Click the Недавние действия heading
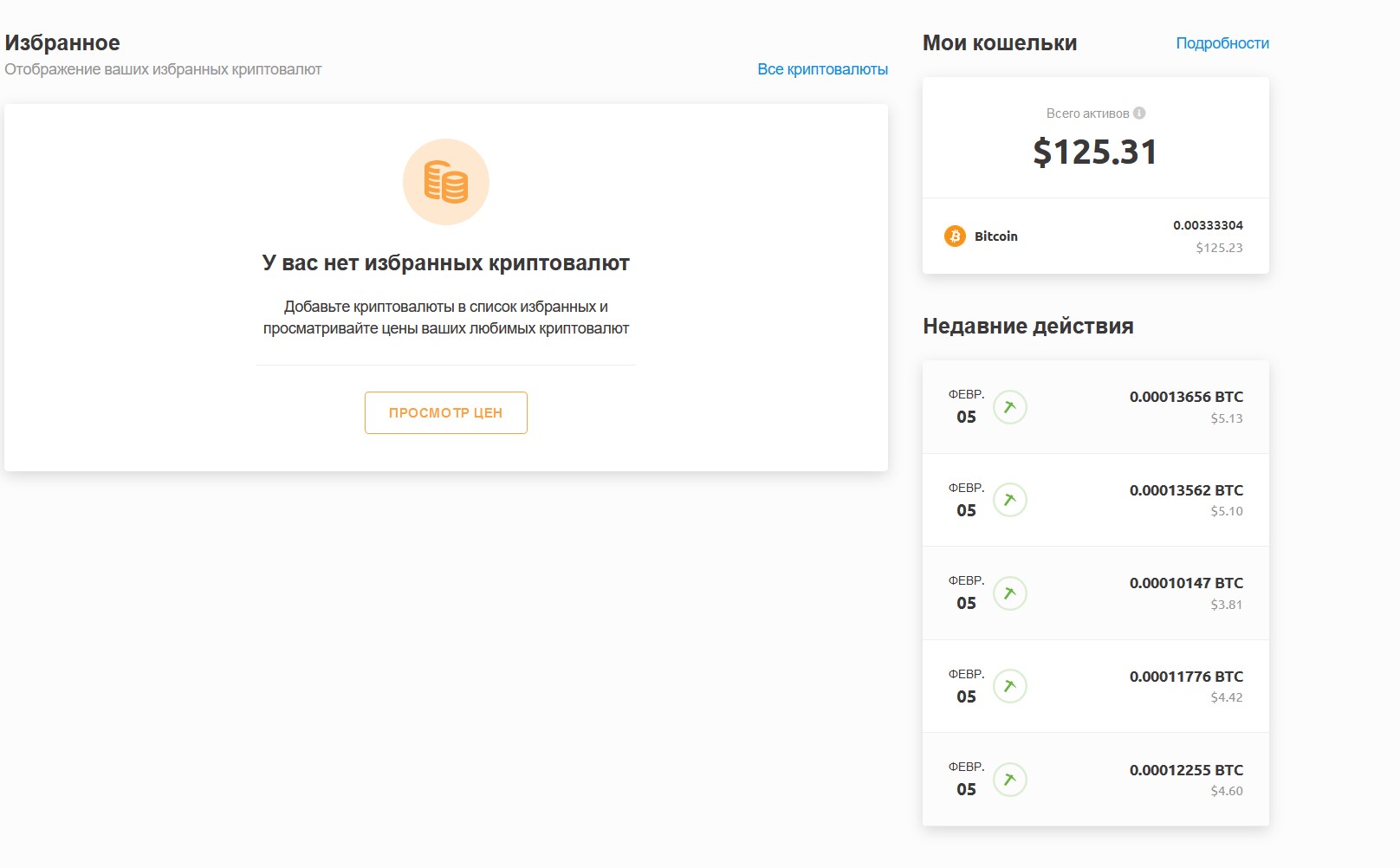Viewport: 1400px width, 868px height. point(1027,327)
